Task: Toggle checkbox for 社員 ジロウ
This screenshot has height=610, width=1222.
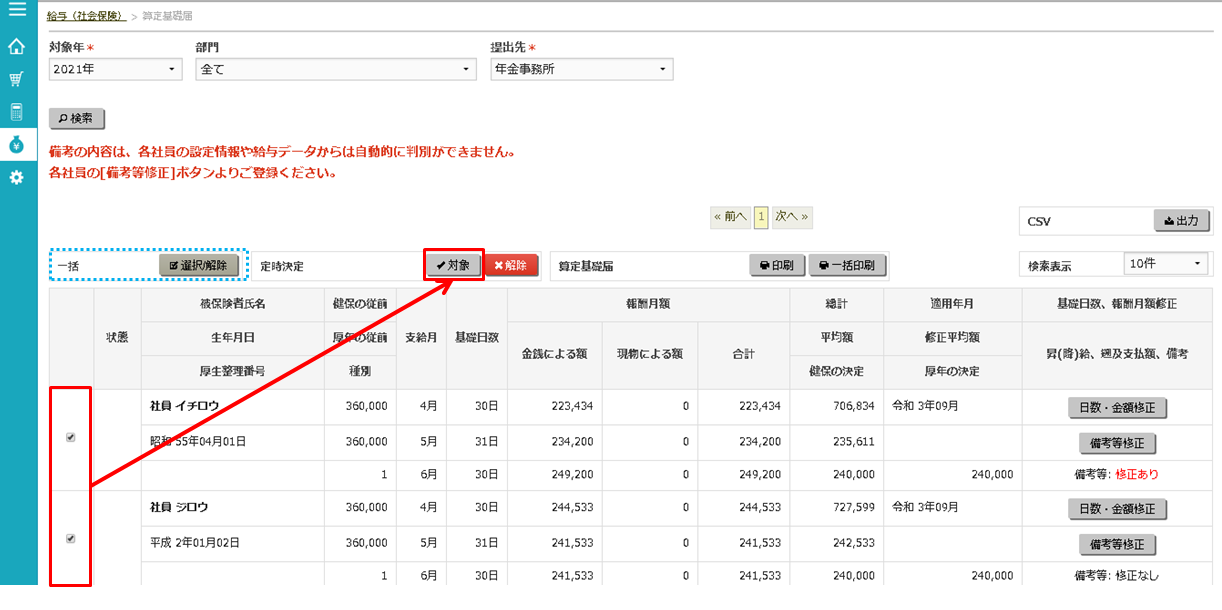Action: click(70, 539)
